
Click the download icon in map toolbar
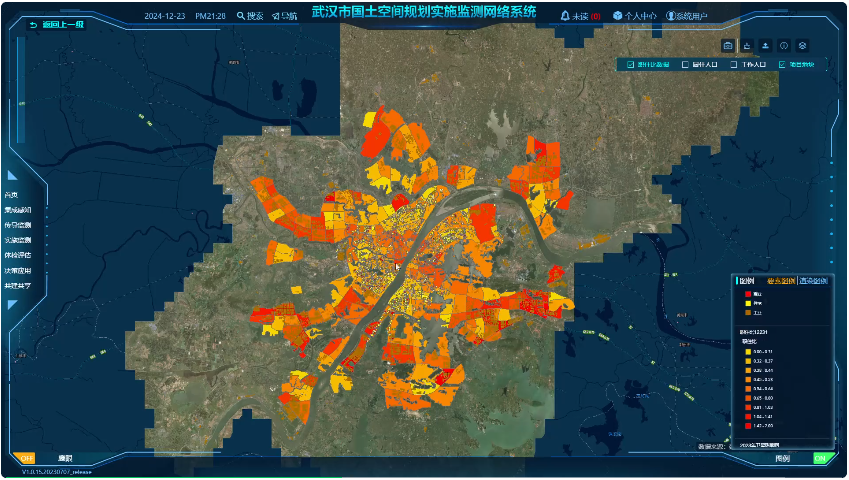(746, 46)
